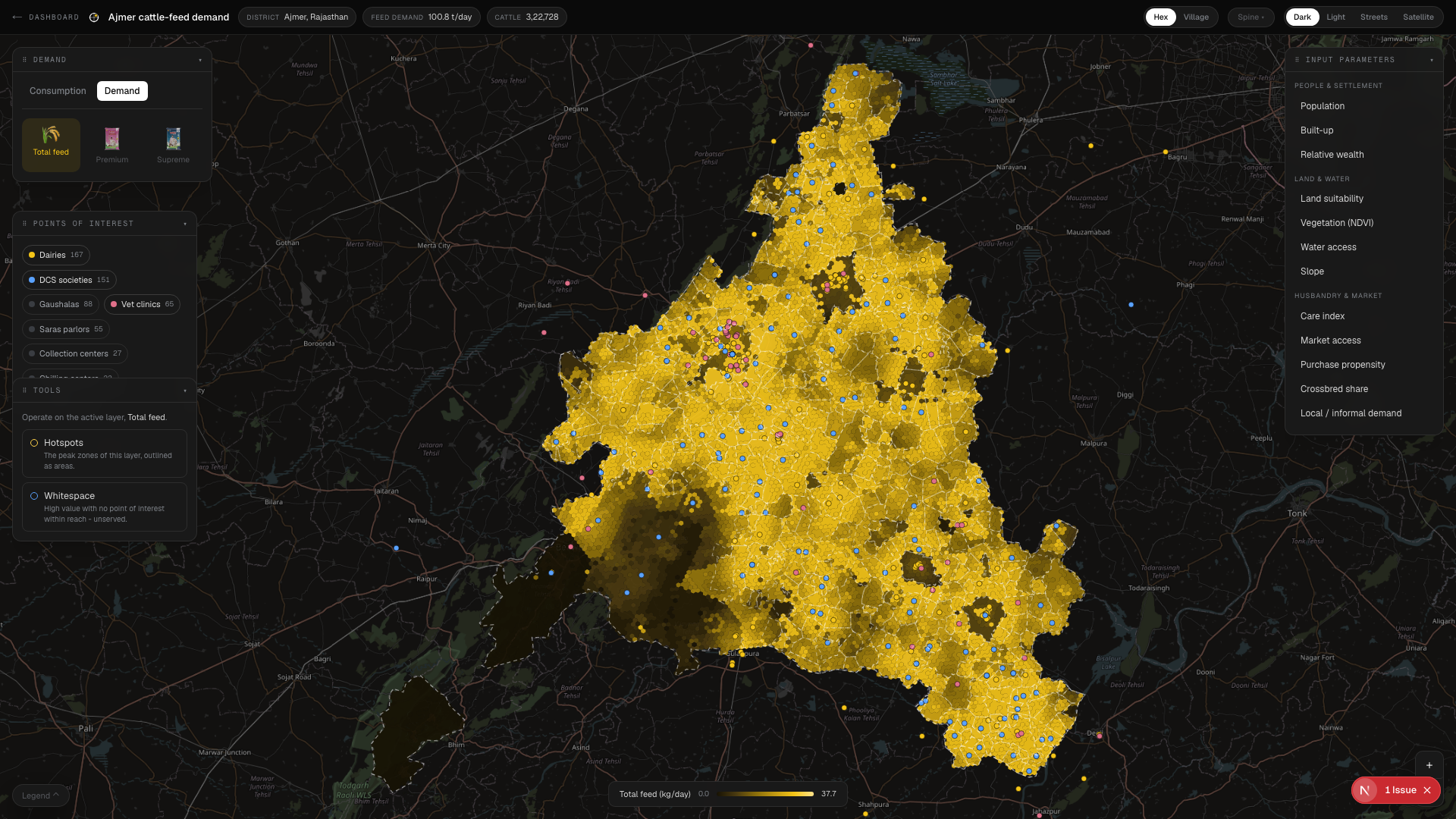Open Local / informal demand parameter

[1364, 413]
